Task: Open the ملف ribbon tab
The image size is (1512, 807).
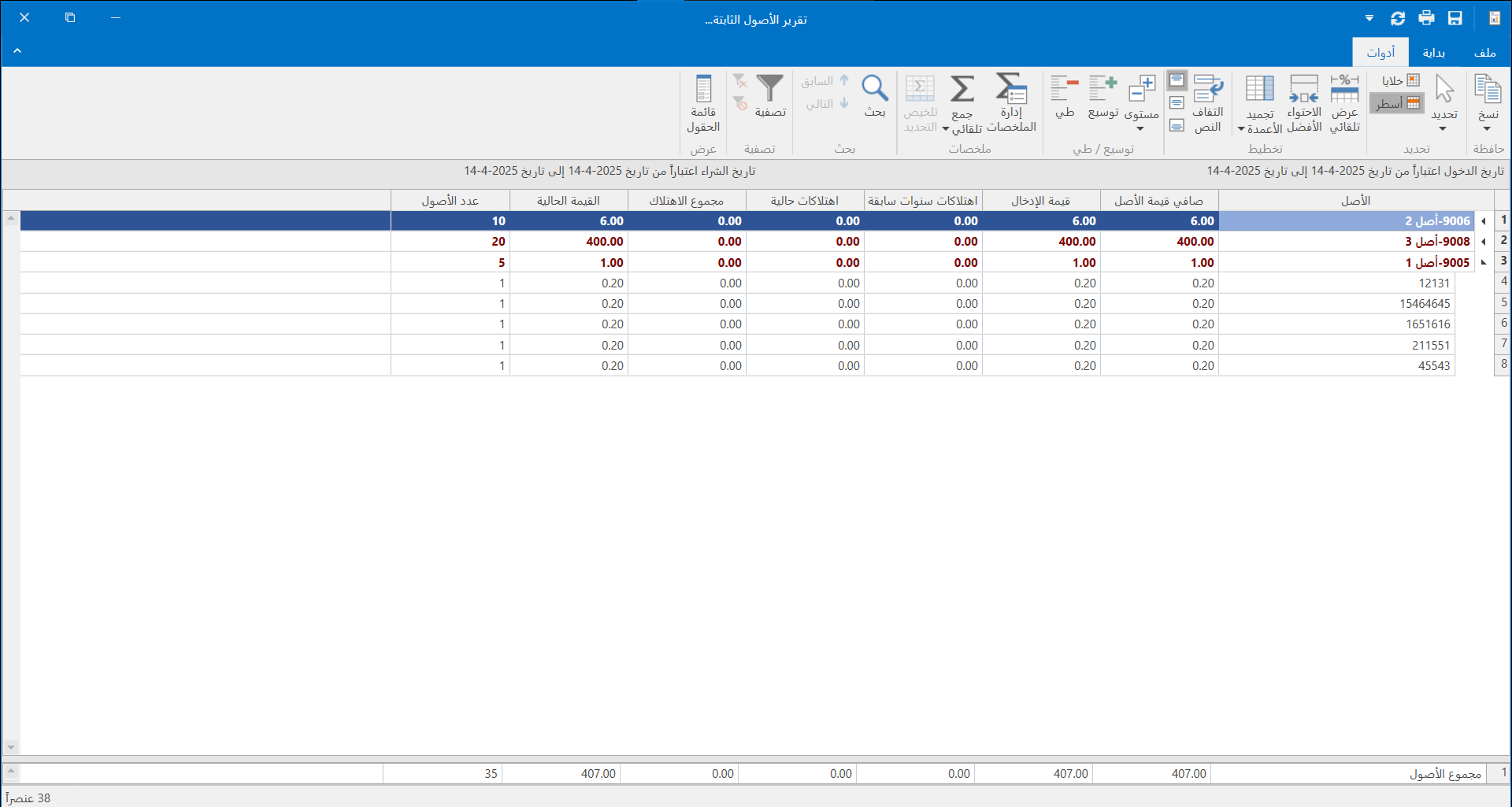Action: [1484, 53]
